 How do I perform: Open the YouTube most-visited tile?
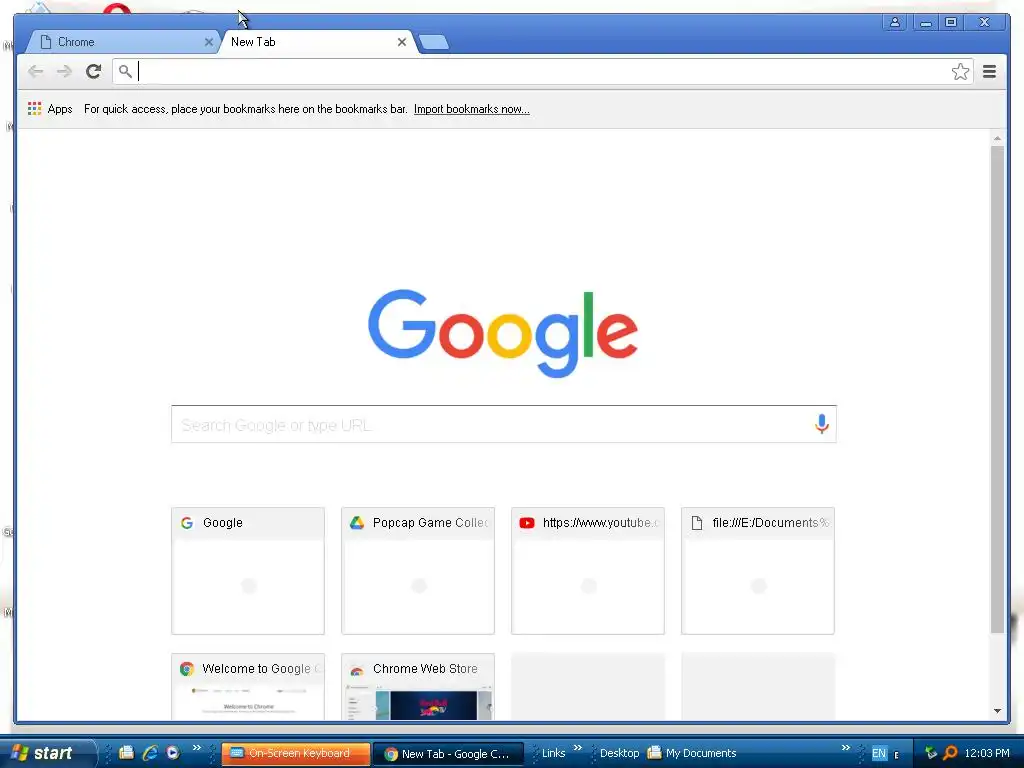click(588, 571)
